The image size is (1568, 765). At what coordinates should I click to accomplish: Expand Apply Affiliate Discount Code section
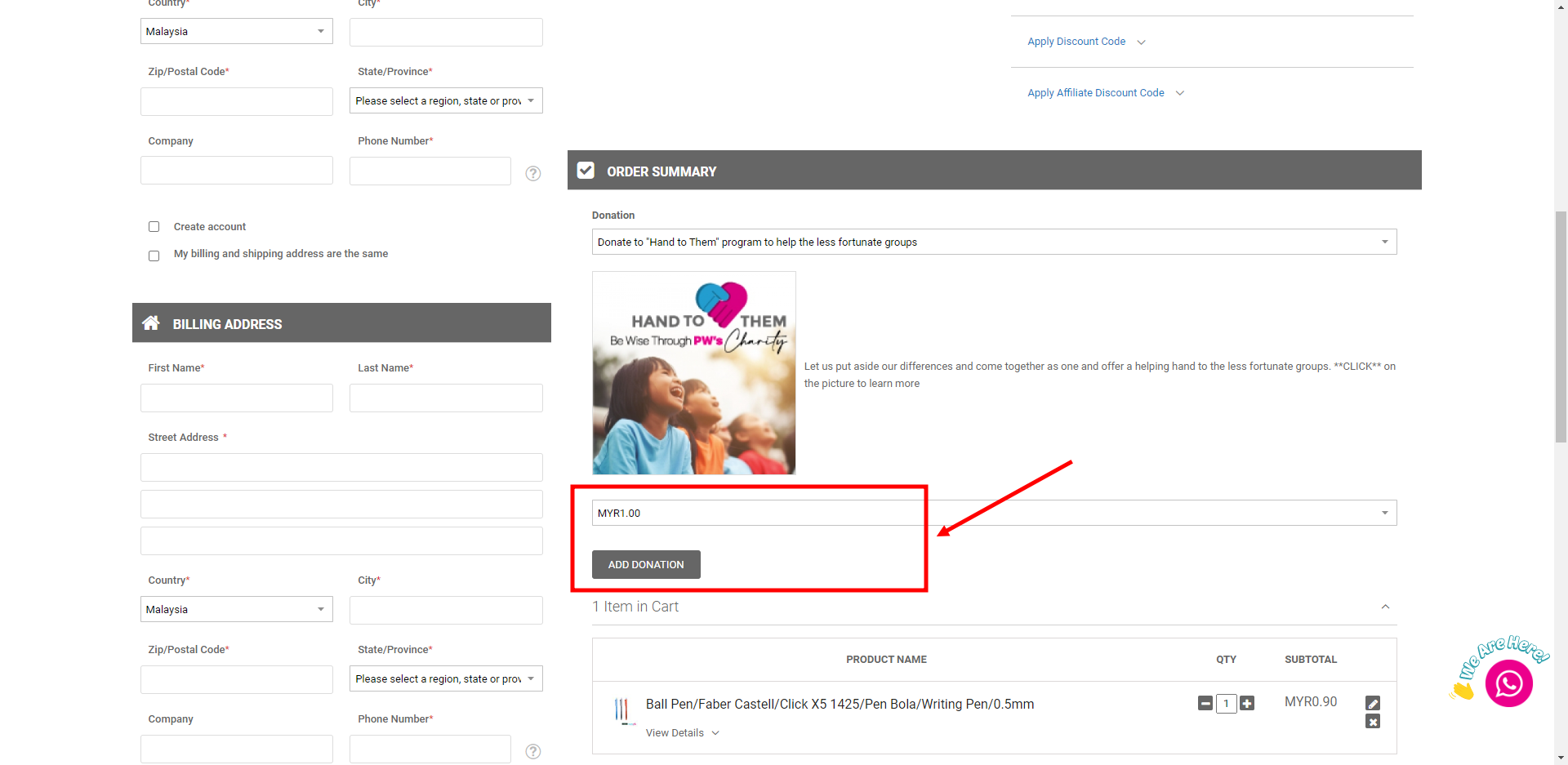click(x=1106, y=93)
